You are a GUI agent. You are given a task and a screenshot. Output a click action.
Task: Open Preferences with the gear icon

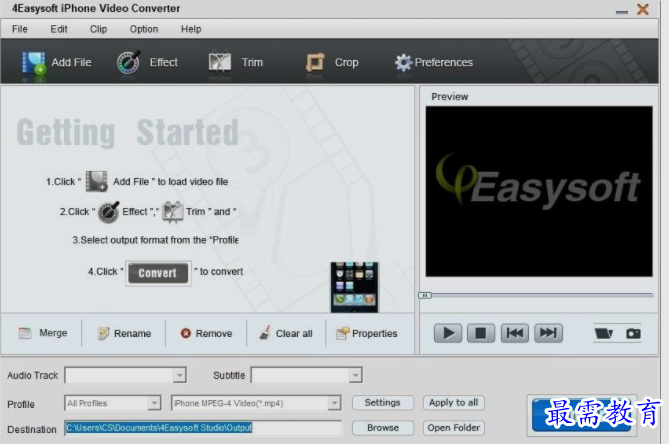click(x=403, y=63)
